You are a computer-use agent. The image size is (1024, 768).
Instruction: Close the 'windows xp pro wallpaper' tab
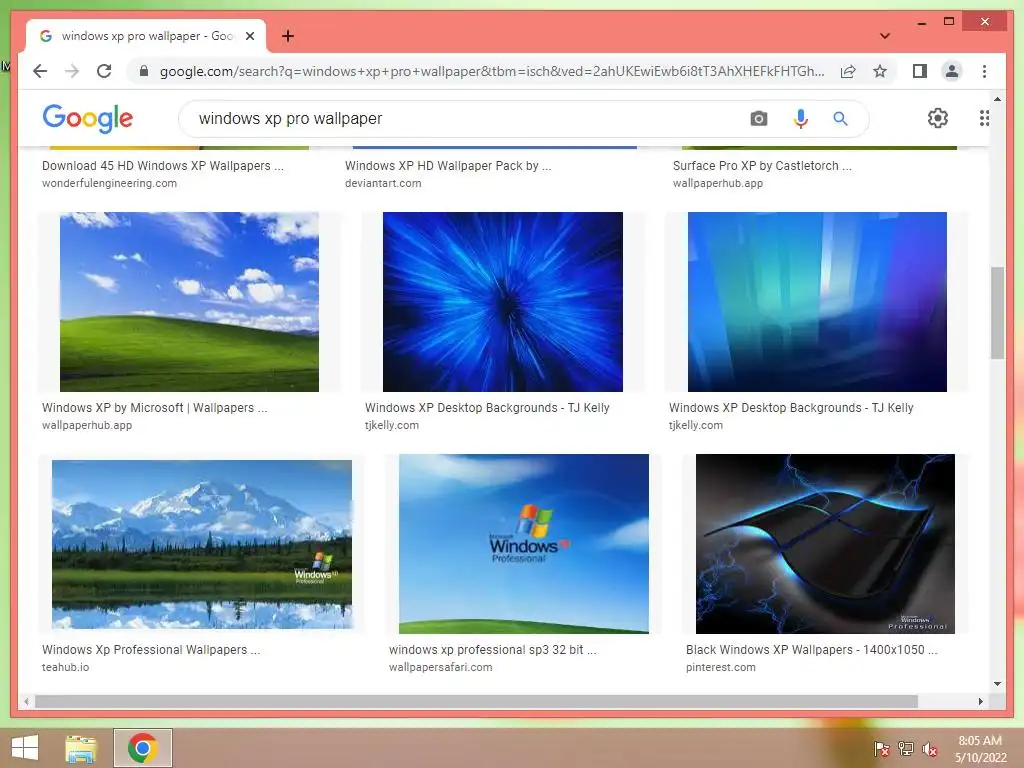pyautogui.click(x=250, y=36)
